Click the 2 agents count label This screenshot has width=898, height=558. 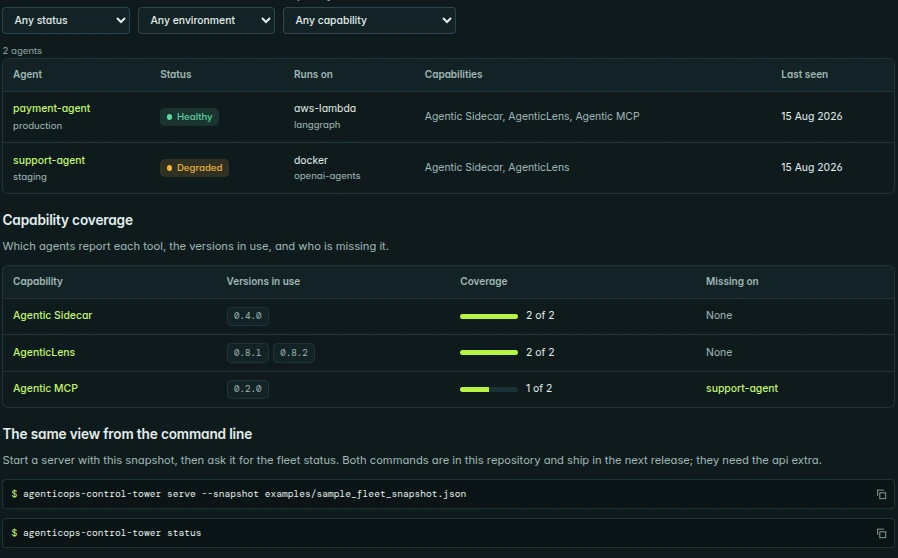22,51
